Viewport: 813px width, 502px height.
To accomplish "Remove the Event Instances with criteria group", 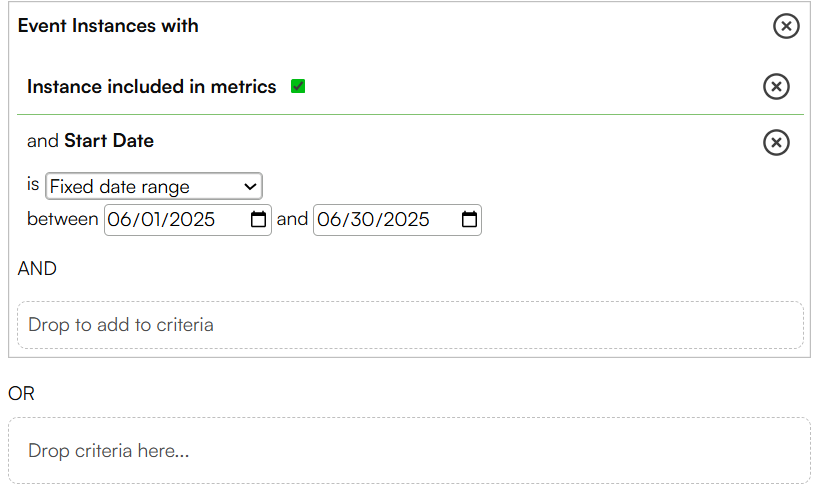I will pos(786,26).
